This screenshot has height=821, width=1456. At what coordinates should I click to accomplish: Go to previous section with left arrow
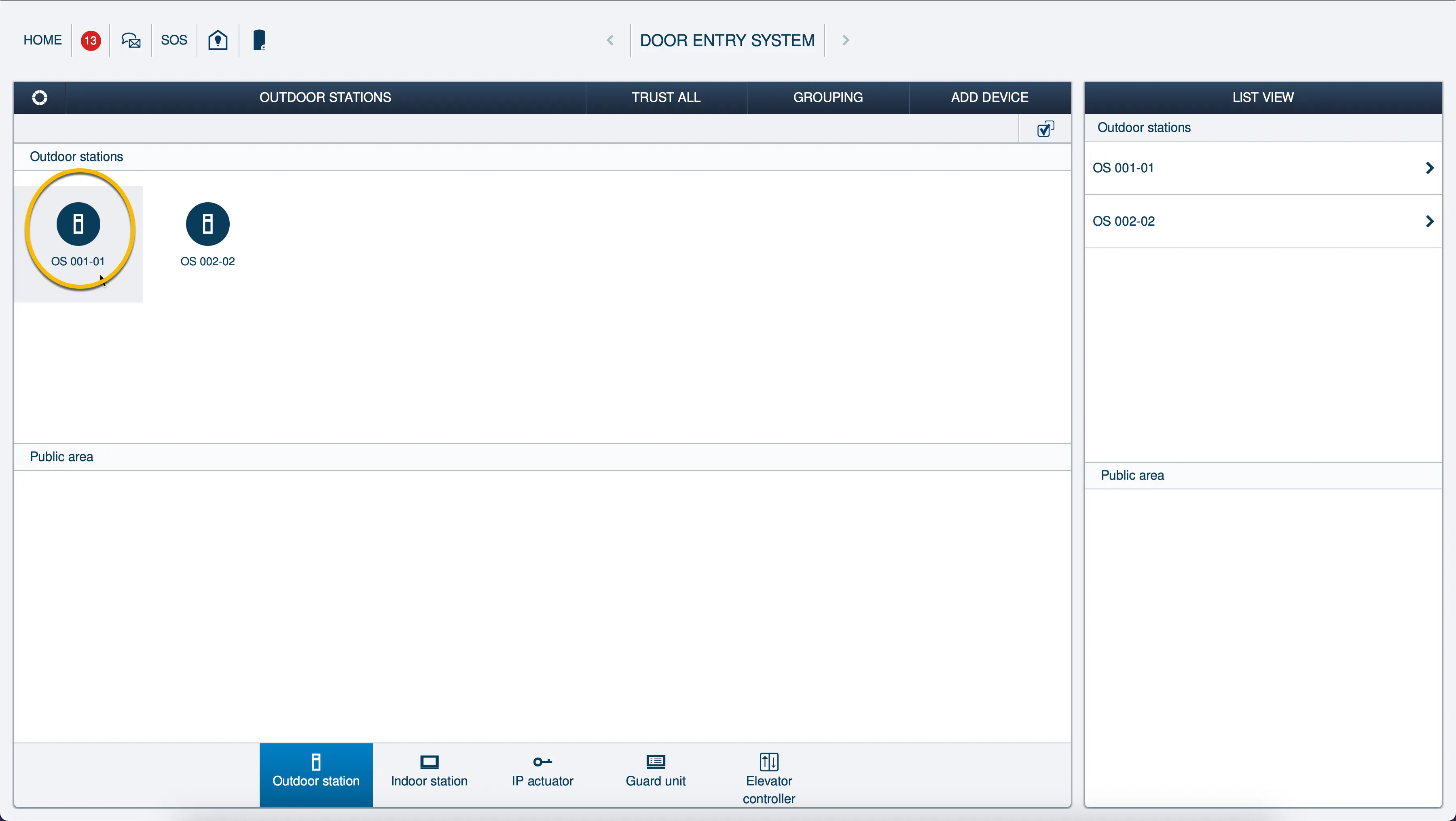610,40
